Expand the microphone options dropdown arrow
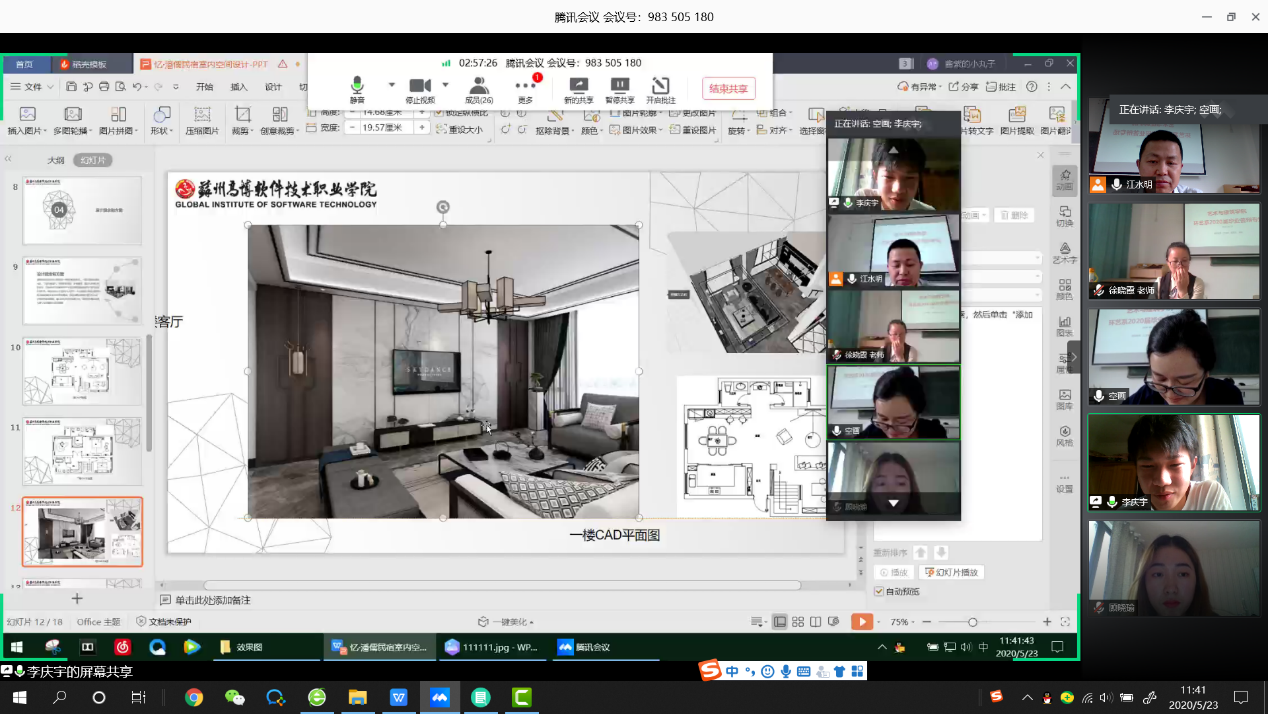Screen dimensions: 1268x714 click(392, 85)
